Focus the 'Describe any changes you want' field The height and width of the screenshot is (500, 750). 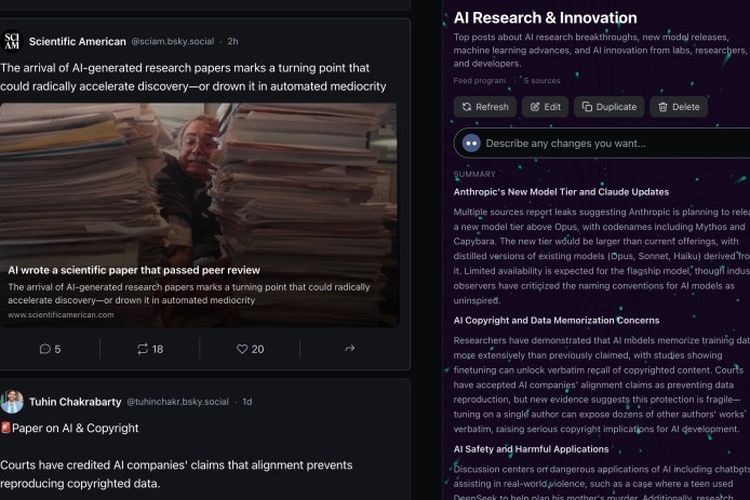(x=603, y=143)
